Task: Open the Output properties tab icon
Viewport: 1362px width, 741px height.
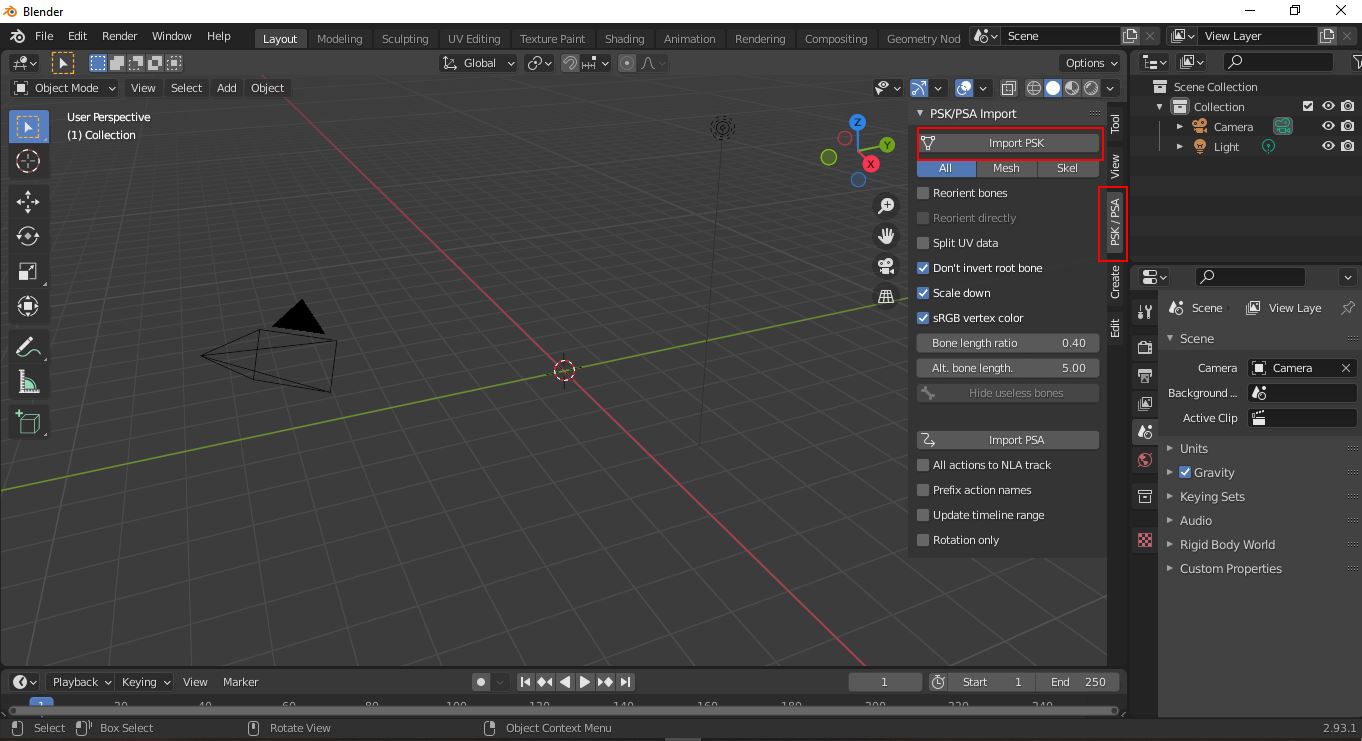Action: [1145, 375]
